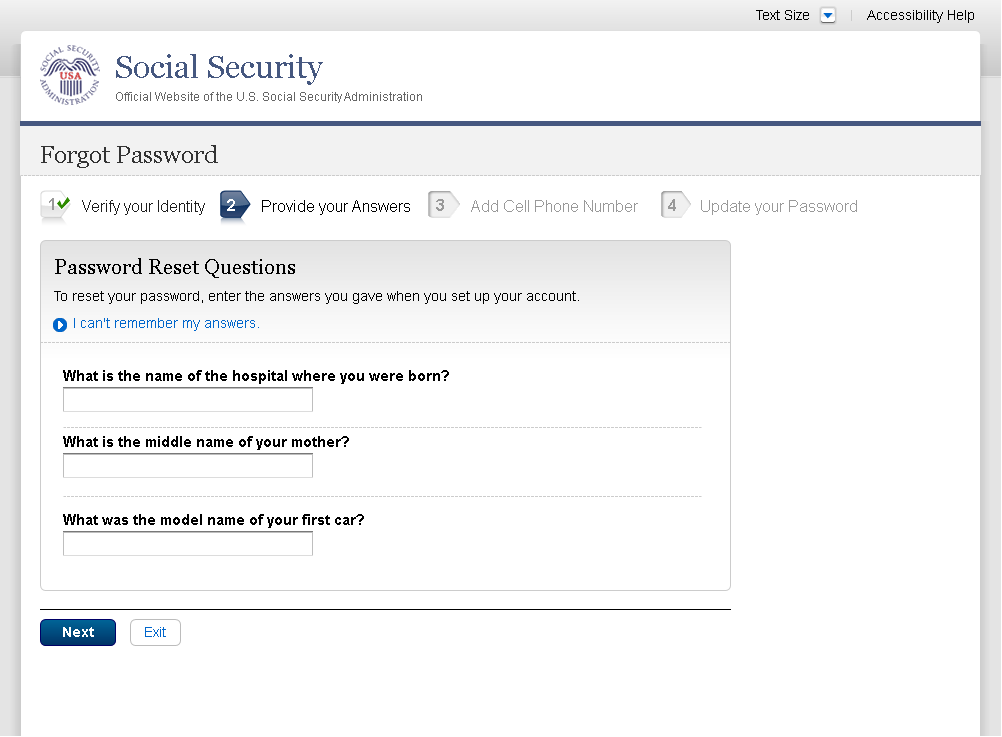This screenshot has width=1002, height=737.
Task: Click the step 2 number badge
Action: (233, 205)
